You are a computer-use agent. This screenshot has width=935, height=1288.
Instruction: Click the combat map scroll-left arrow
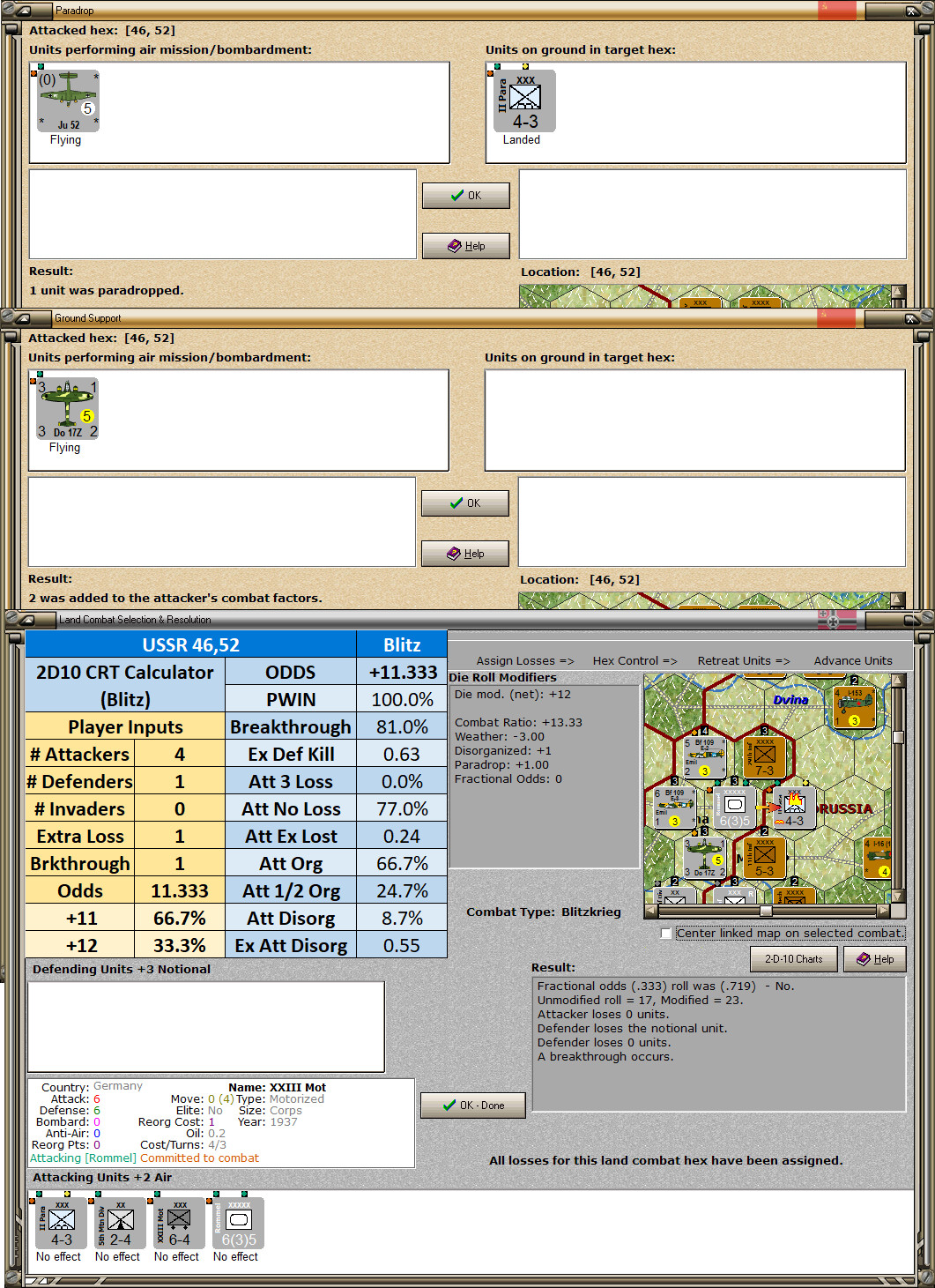click(x=651, y=911)
